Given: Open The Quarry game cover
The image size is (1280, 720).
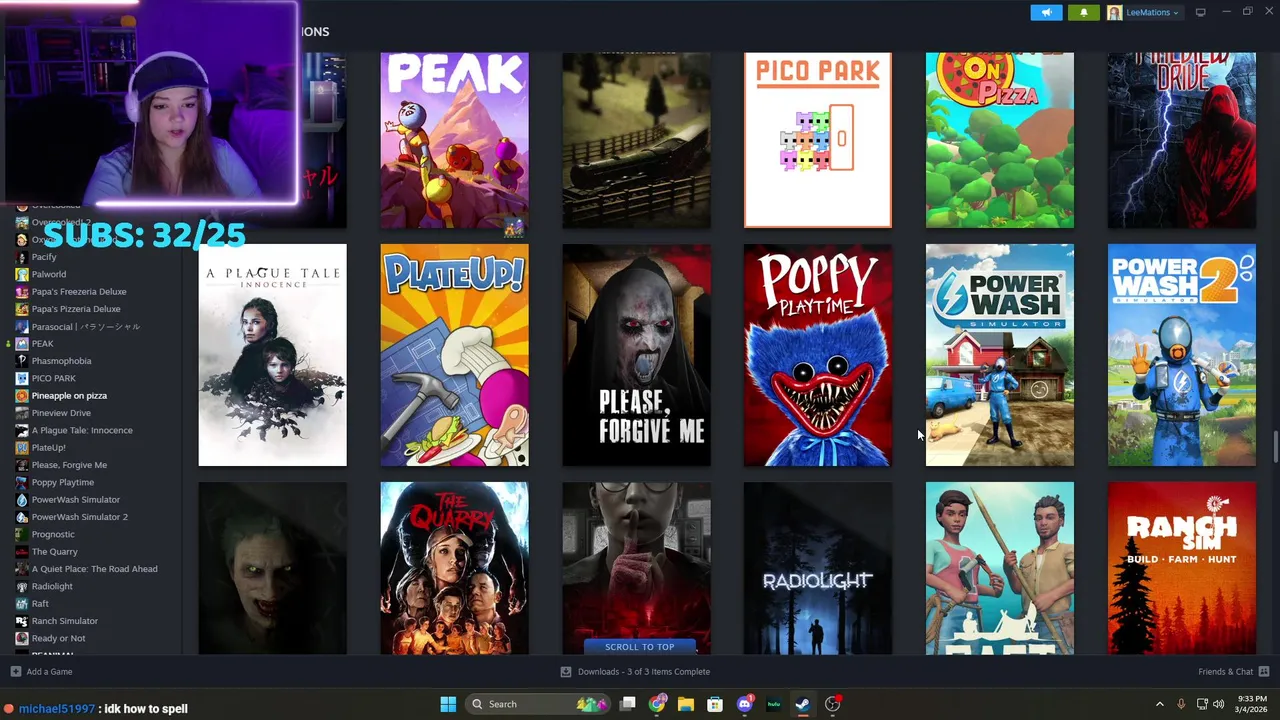Looking at the screenshot, I should 454,568.
